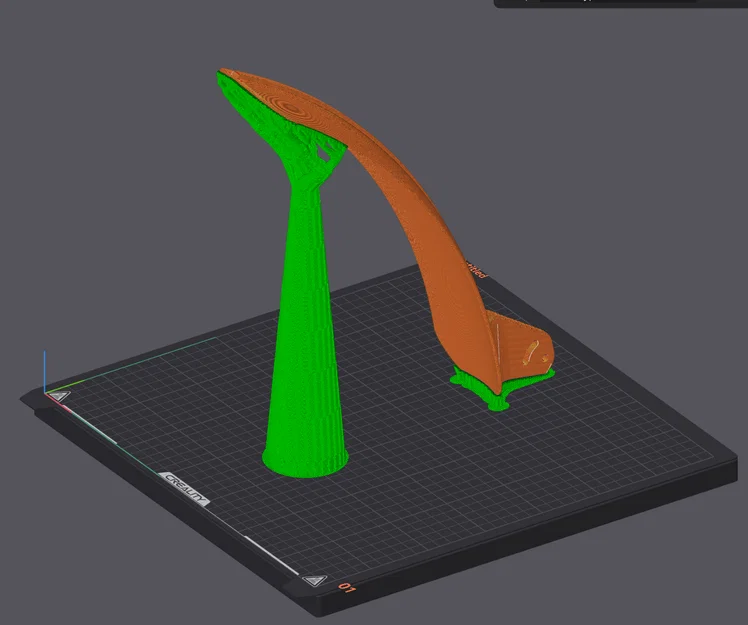Click the orange "01" plate number label
The image size is (748, 625).
(x=347, y=588)
